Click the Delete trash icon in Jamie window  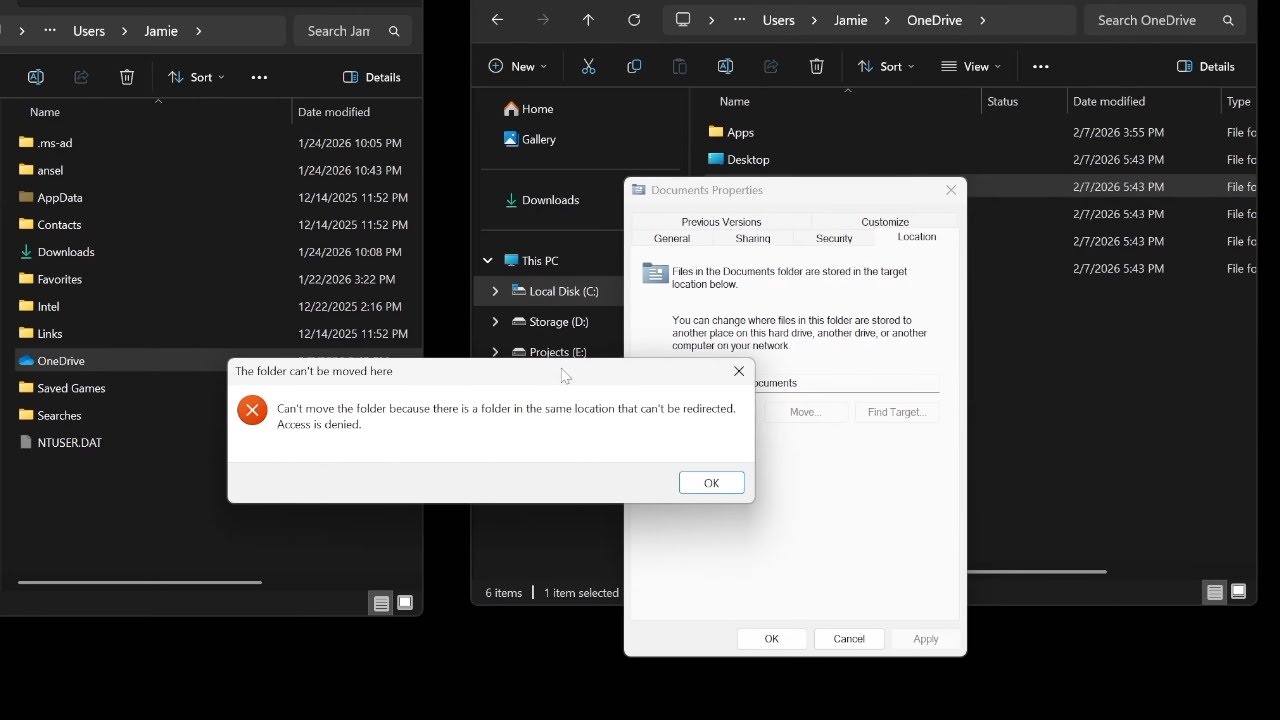(x=127, y=77)
